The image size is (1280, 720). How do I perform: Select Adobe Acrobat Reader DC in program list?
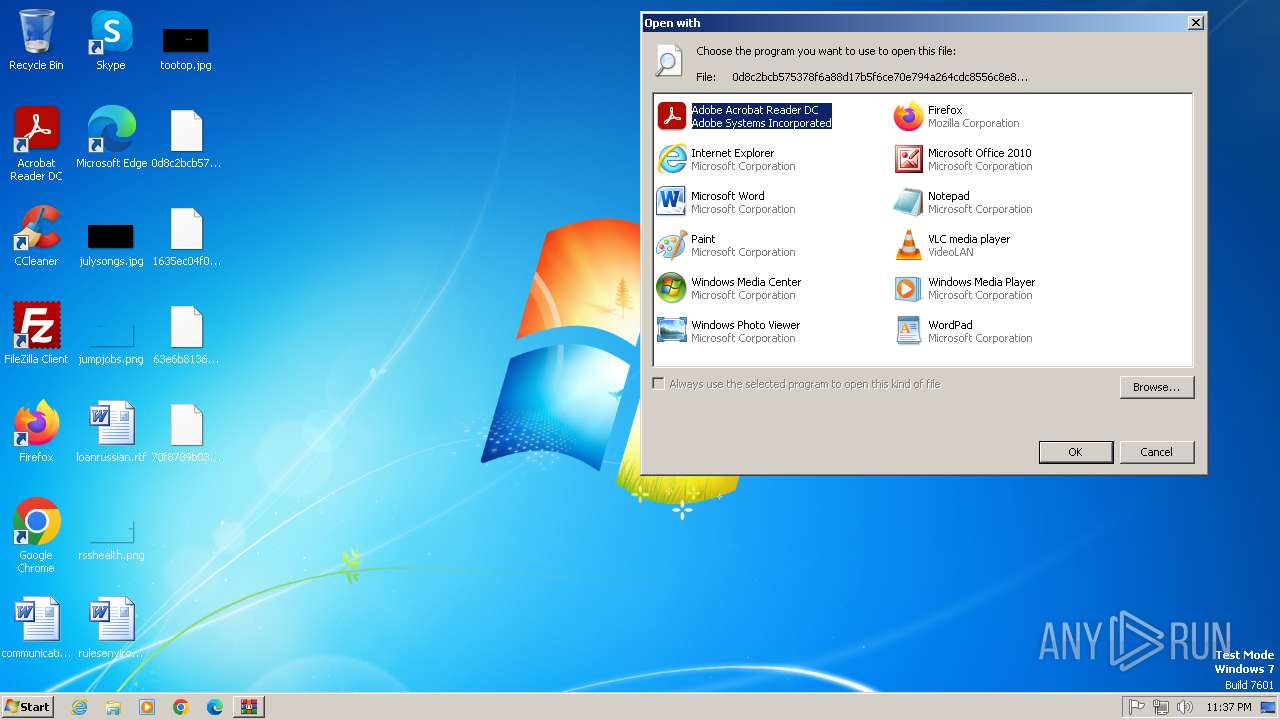point(745,117)
